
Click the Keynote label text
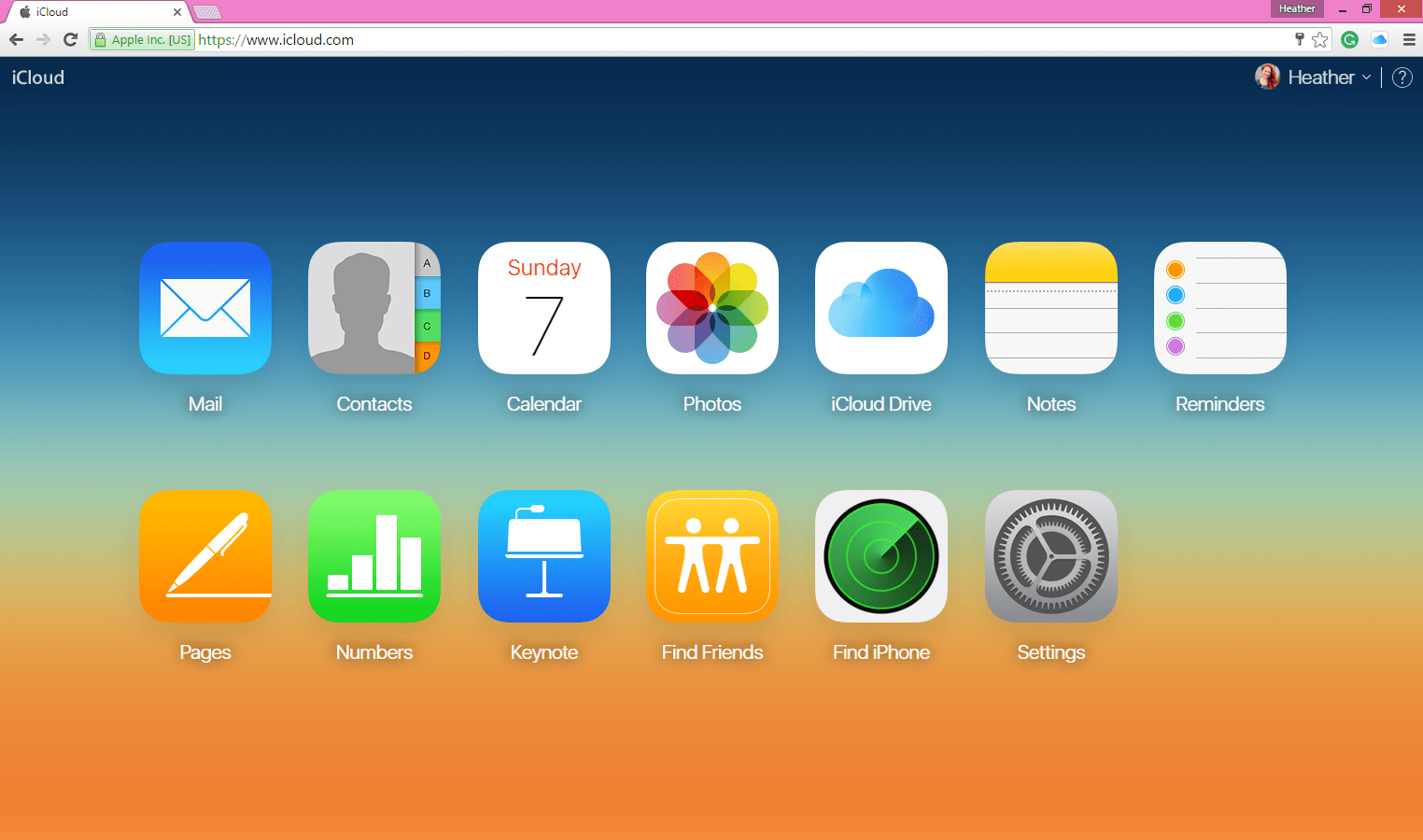pyautogui.click(x=544, y=652)
